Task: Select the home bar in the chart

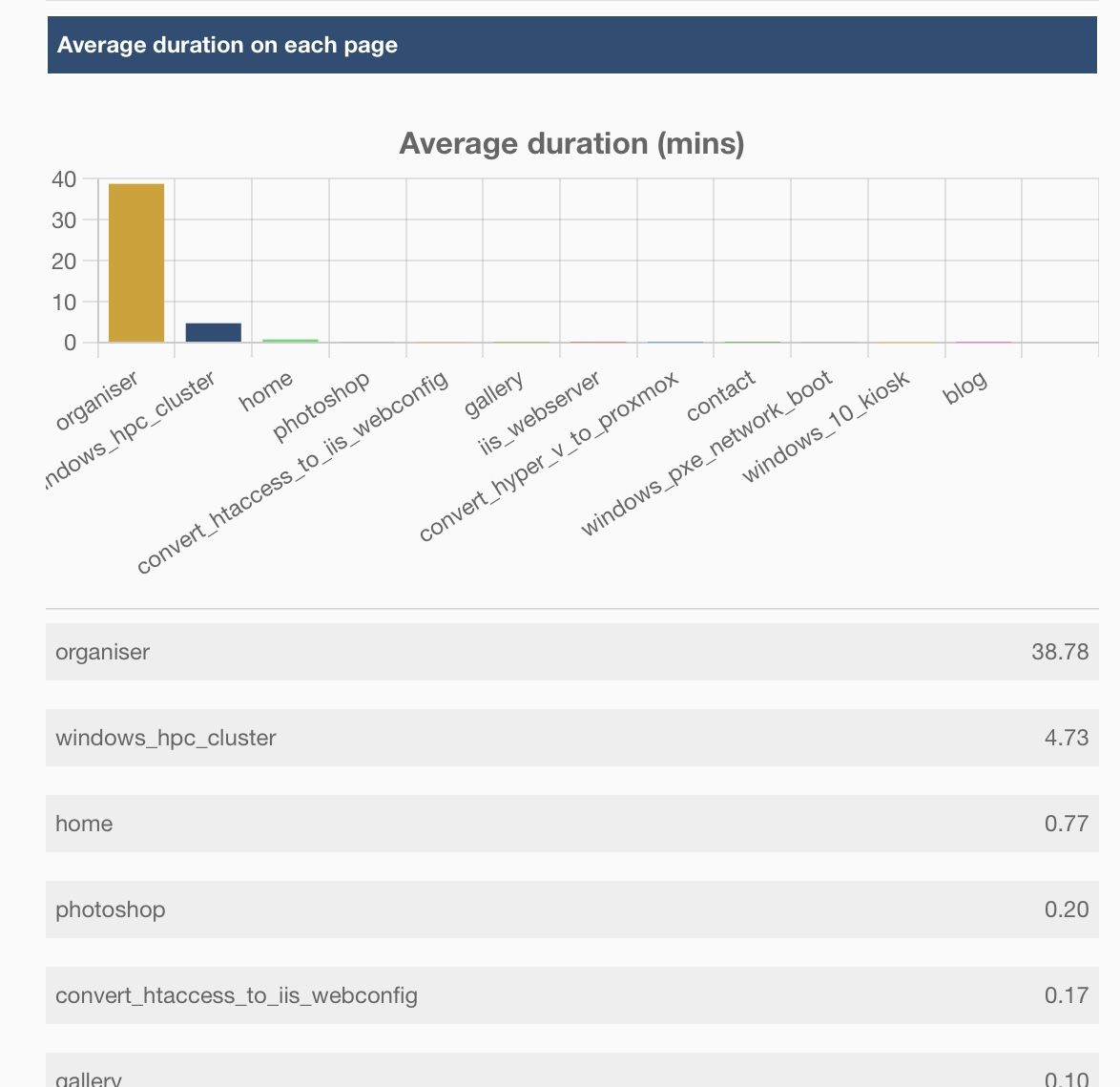Action: (291, 340)
